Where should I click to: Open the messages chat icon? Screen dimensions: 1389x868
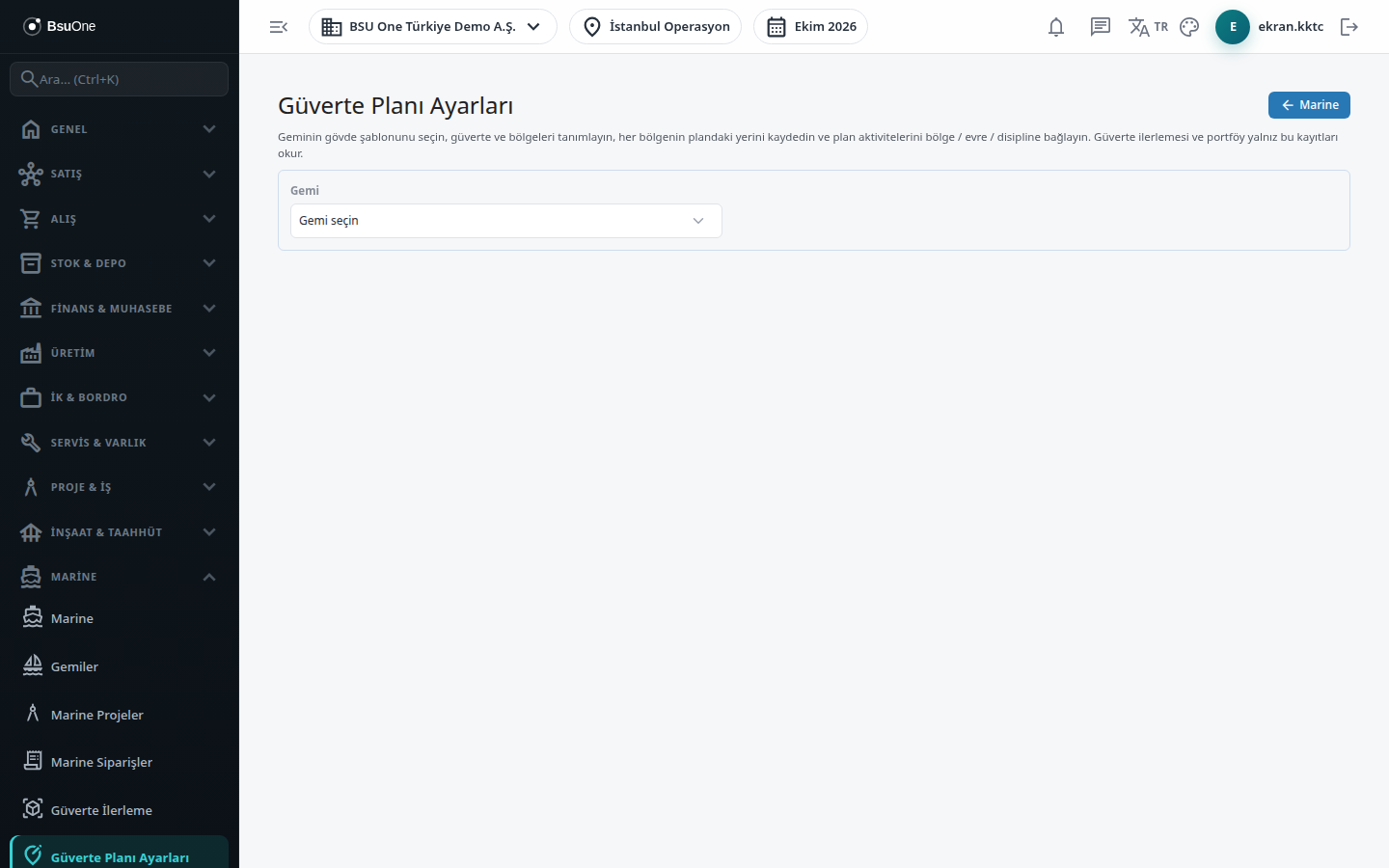point(1101,27)
